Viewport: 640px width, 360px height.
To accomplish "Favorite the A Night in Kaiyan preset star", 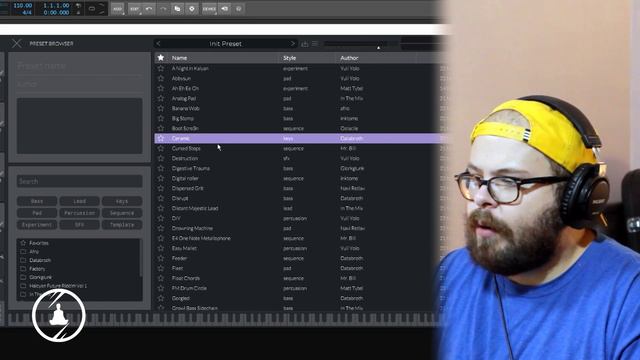I will [x=161, y=69].
